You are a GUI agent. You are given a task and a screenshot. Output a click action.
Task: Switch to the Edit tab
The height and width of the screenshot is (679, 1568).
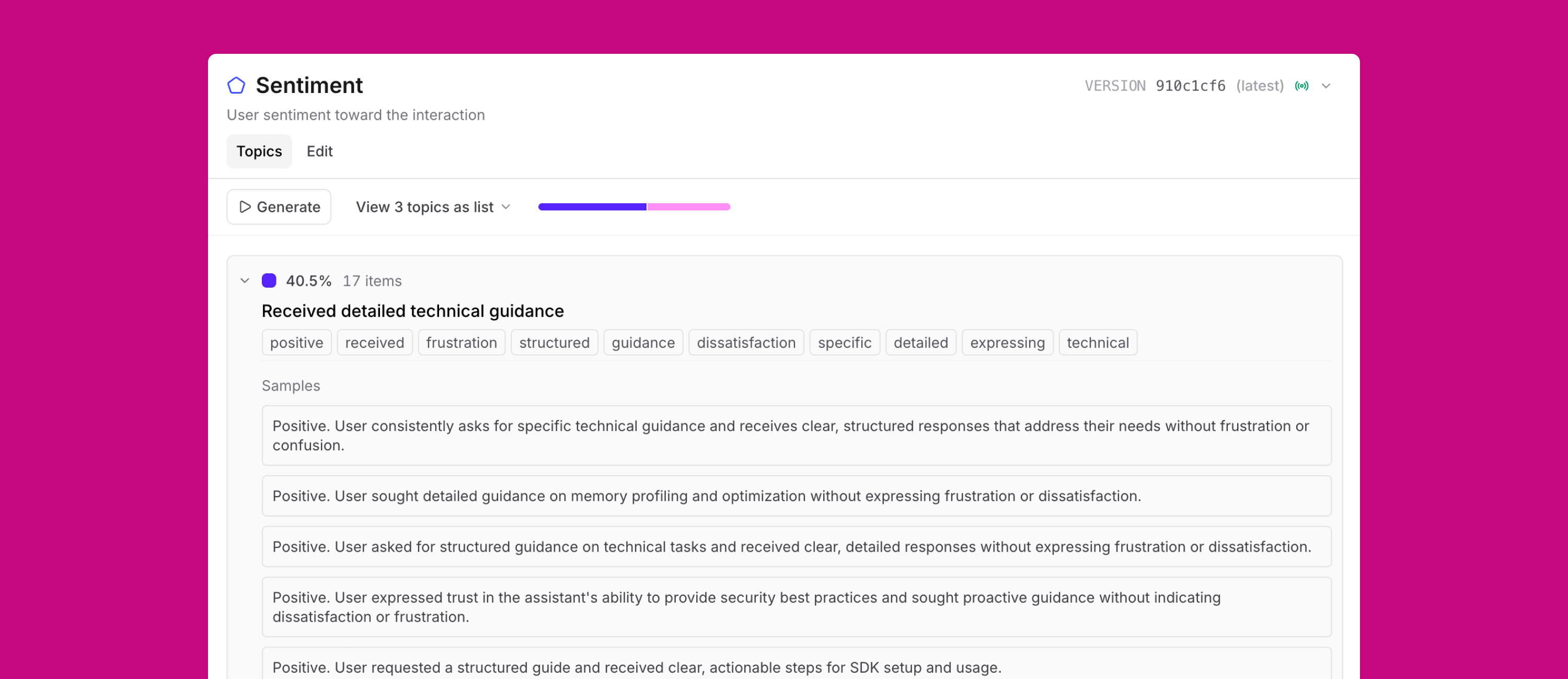click(x=319, y=151)
